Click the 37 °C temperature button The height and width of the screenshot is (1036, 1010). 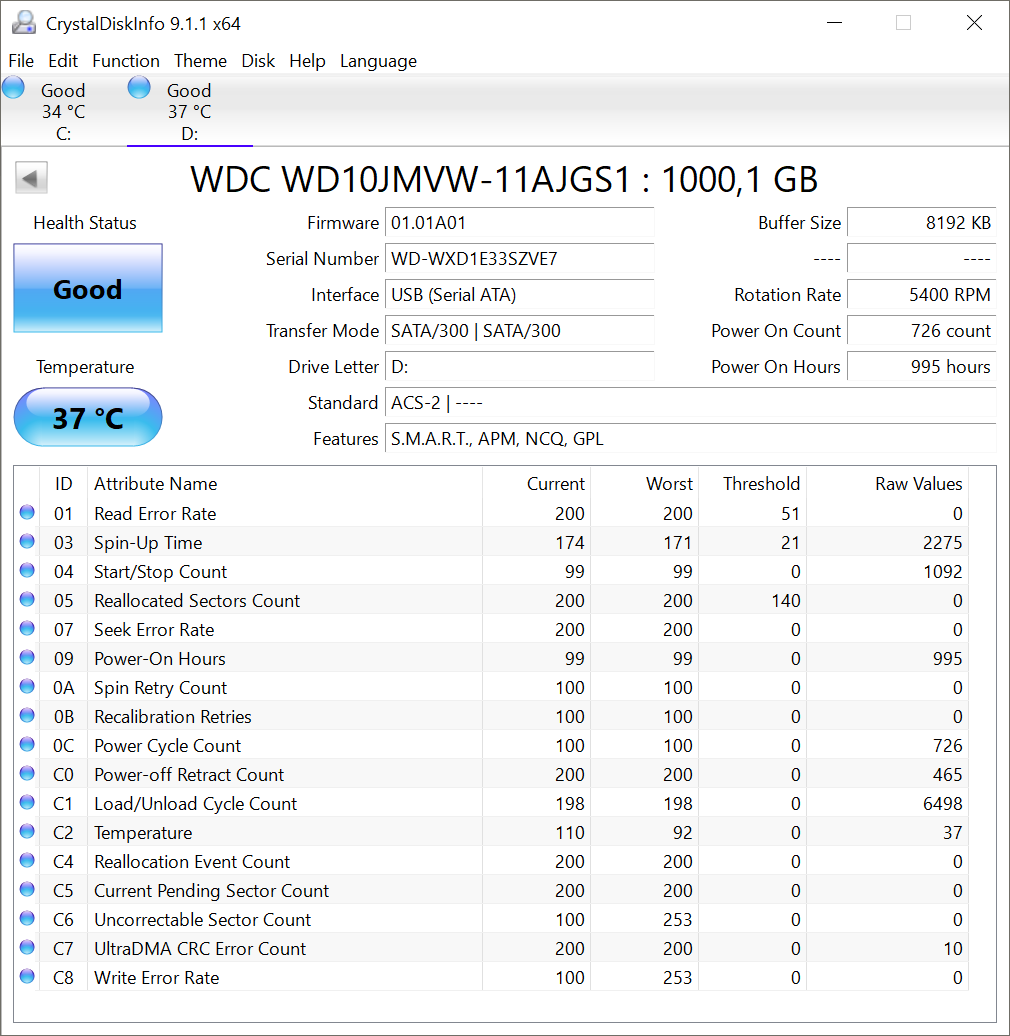[x=88, y=418]
